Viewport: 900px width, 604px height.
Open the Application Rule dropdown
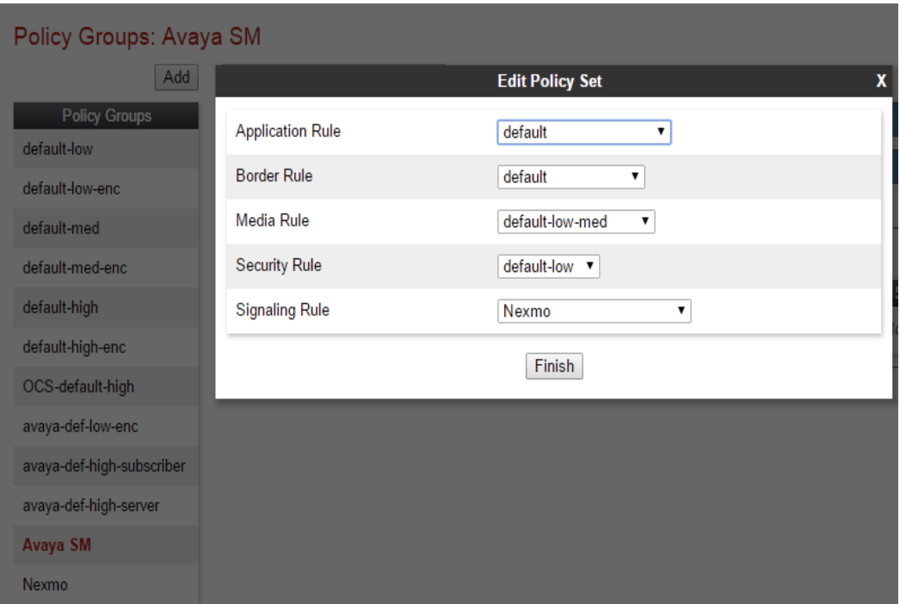584,132
